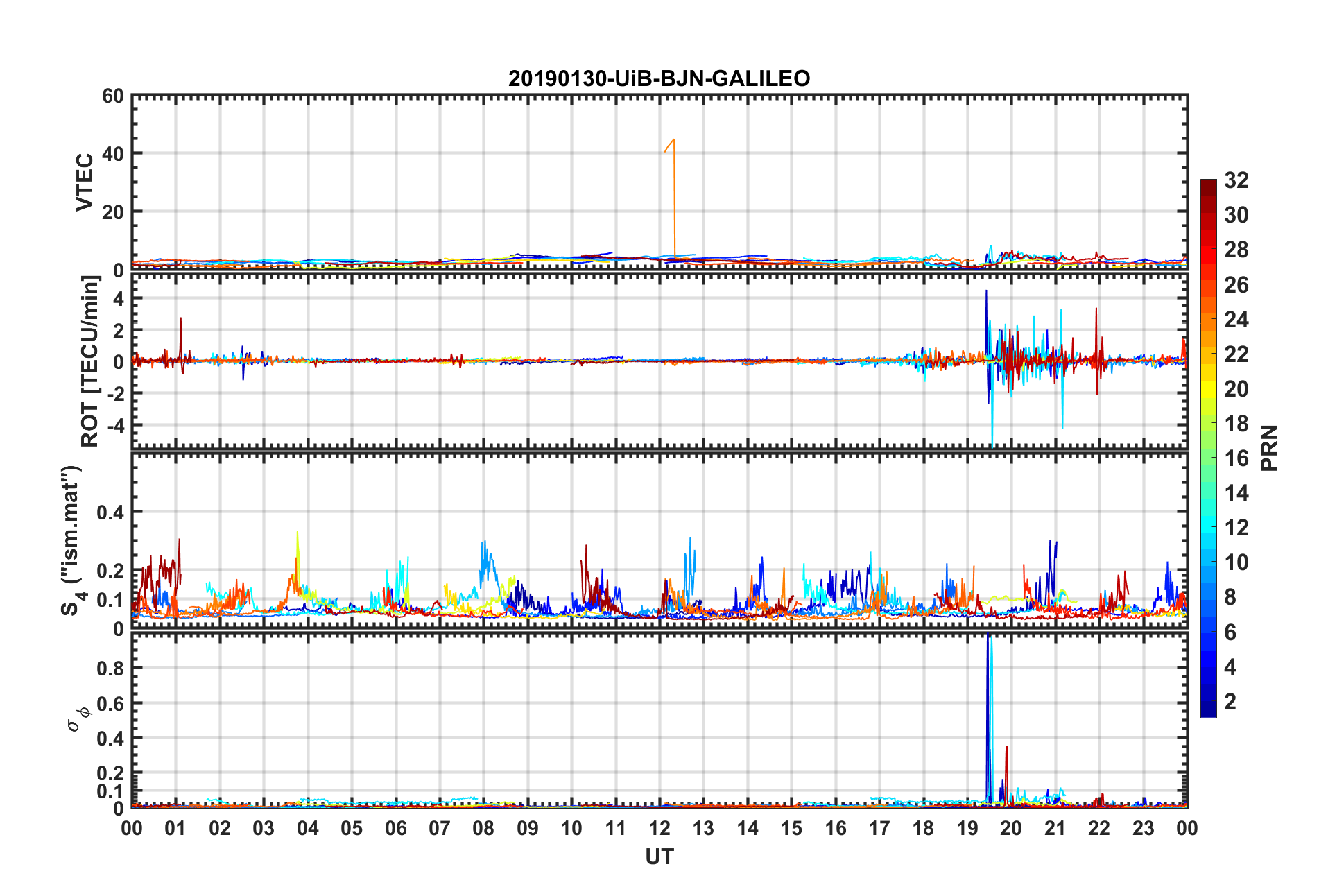Image resolution: width=1319 pixels, height=896 pixels.
Task: Click the UT x-axis label
Action: pos(659,857)
